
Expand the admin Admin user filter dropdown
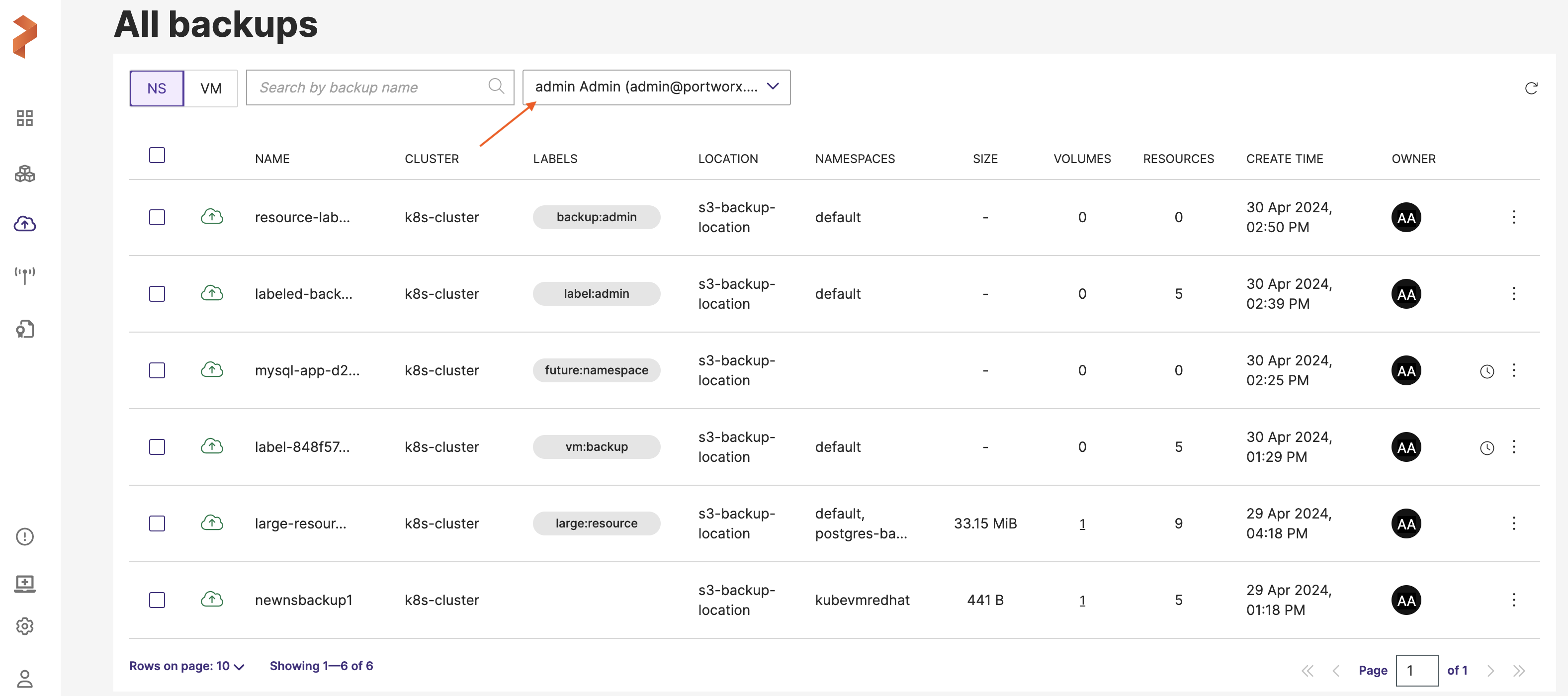[x=656, y=87]
